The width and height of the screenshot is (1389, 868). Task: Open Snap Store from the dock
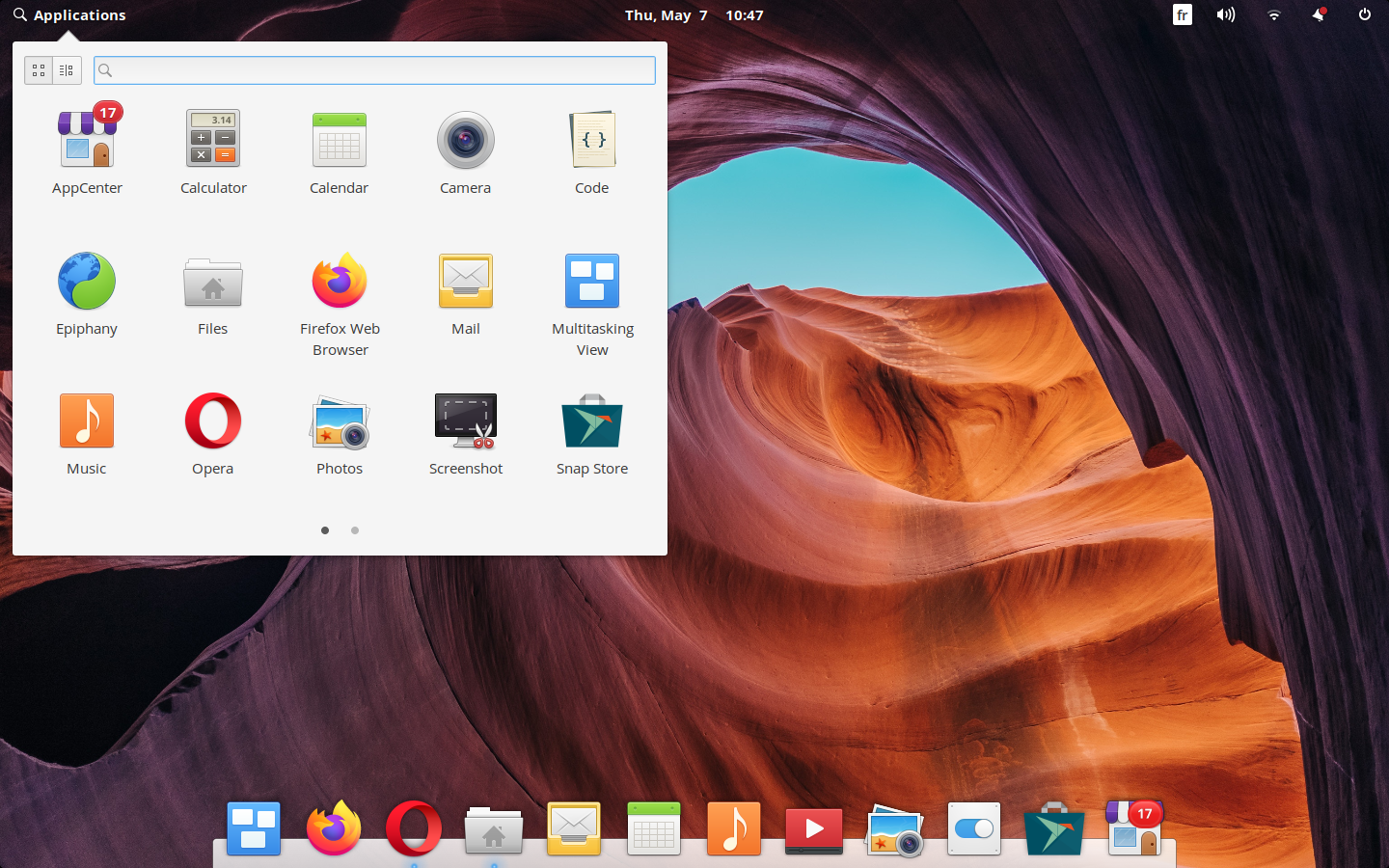coord(1054,828)
